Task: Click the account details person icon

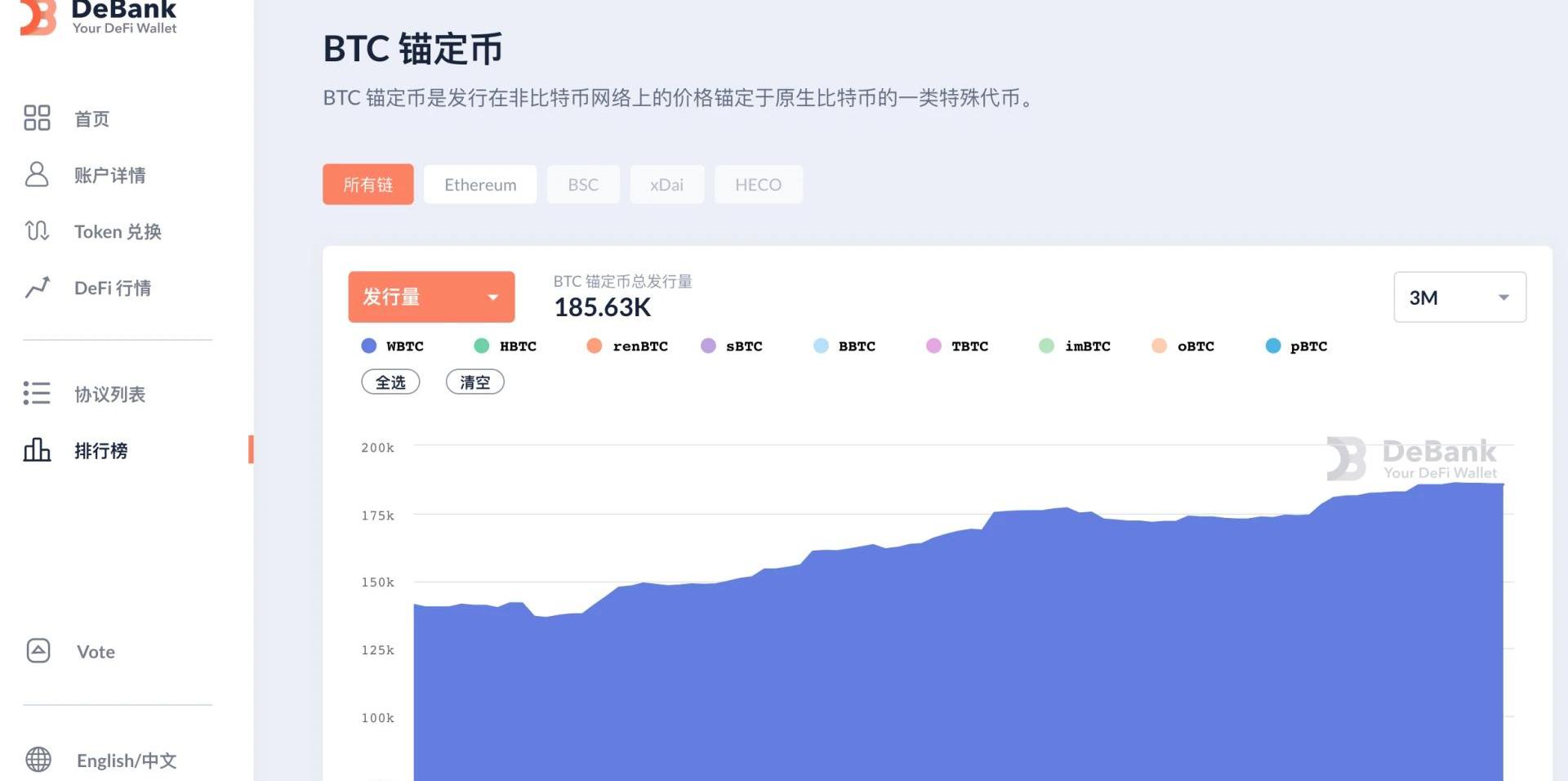Action: click(x=37, y=174)
